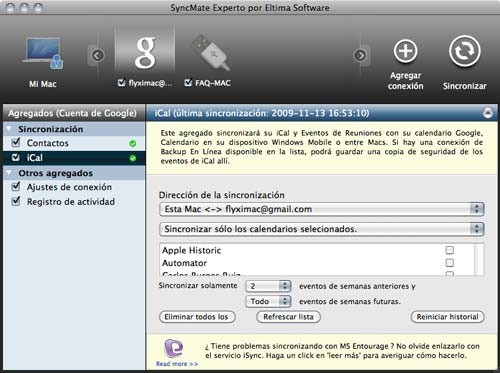Check the Automator calendar checkbox
The height and width of the screenshot is (373, 500).
450,263
